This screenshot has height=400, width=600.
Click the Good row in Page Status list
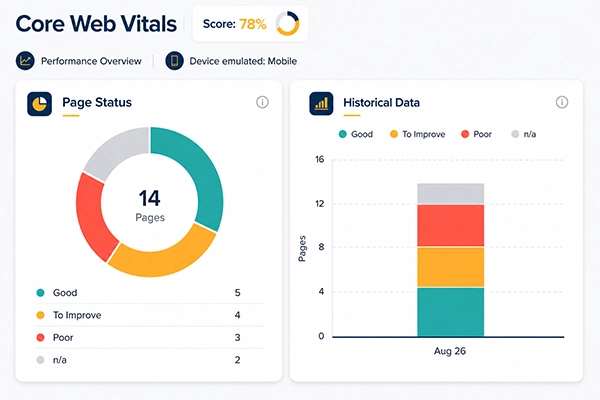[x=150, y=293]
